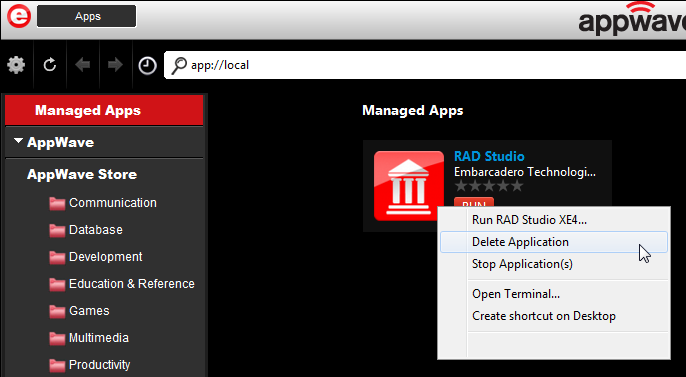
Task: Click the Multimedia folder icon
Action: (x=57, y=338)
